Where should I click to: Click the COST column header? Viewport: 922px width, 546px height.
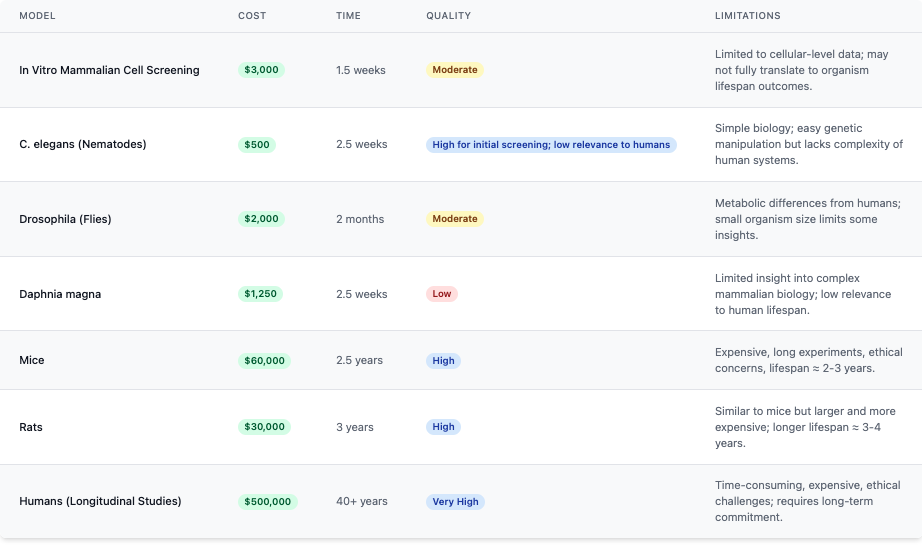pos(252,16)
